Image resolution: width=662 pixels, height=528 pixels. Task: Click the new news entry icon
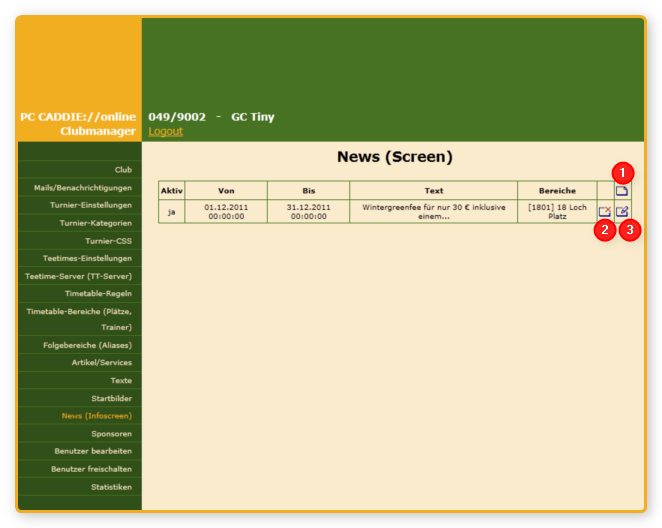(x=621, y=191)
